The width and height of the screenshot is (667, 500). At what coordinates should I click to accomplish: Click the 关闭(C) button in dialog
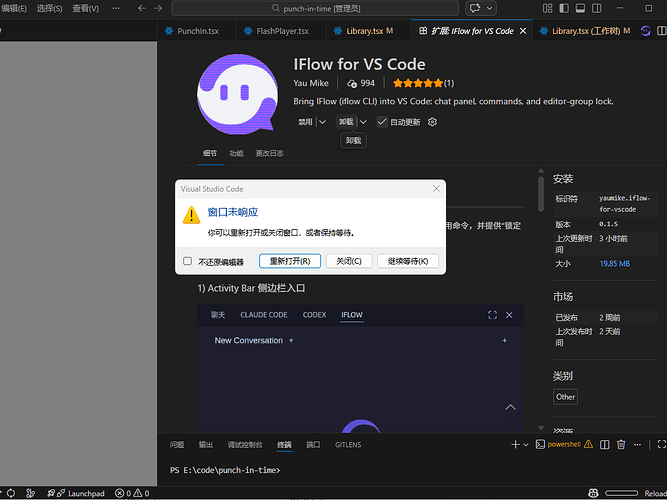tap(349, 261)
